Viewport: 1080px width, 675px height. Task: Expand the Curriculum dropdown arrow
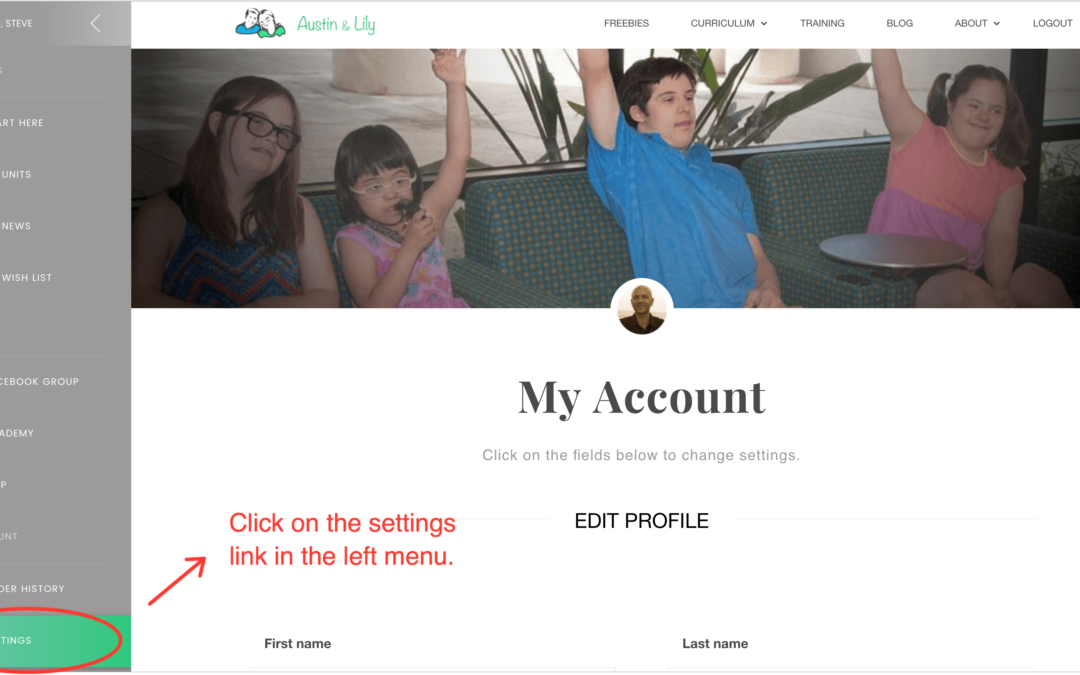tap(764, 23)
